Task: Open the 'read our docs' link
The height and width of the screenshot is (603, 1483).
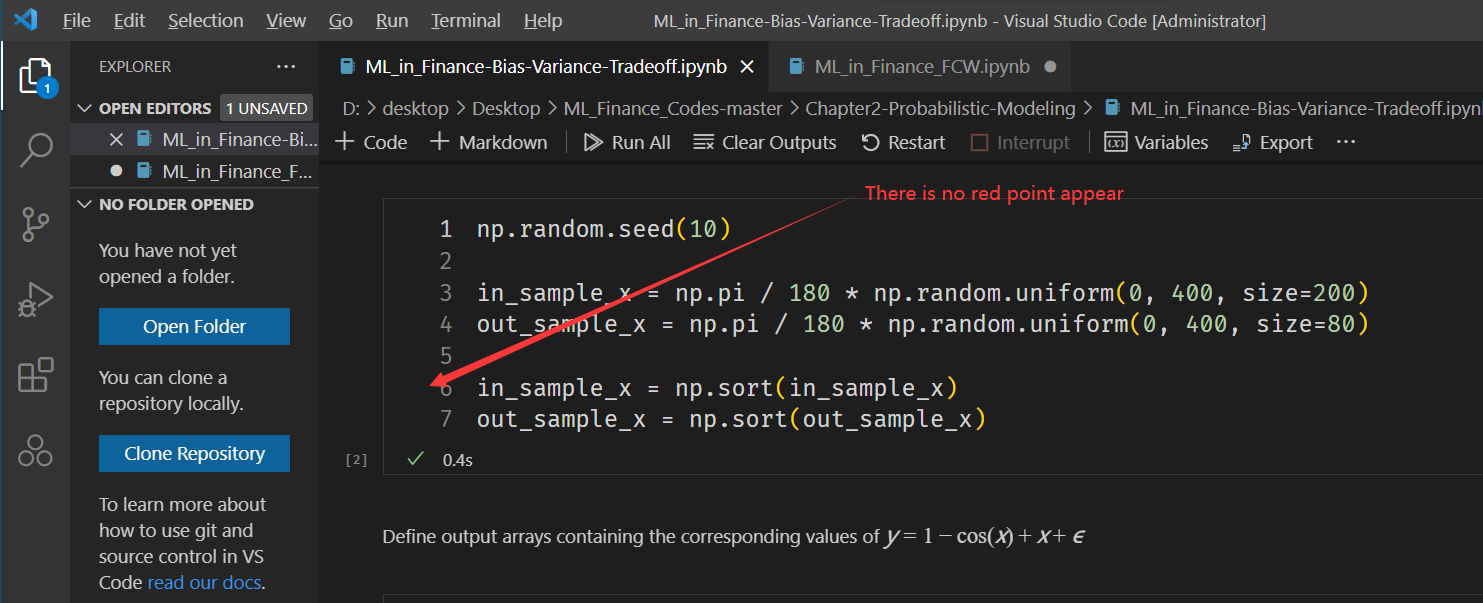Action: tap(204, 581)
